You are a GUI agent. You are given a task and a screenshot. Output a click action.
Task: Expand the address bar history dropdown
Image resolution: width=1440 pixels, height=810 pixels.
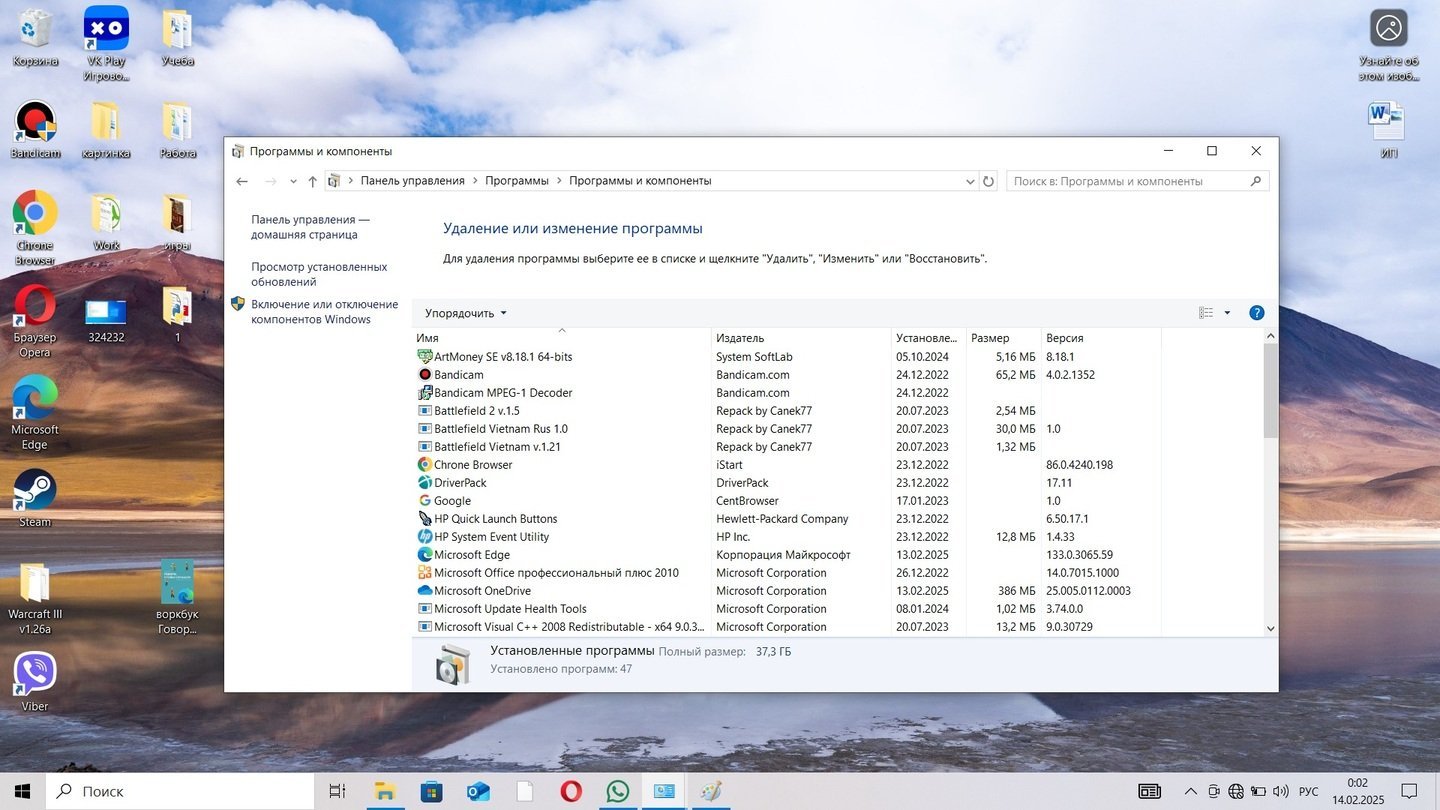(970, 181)
